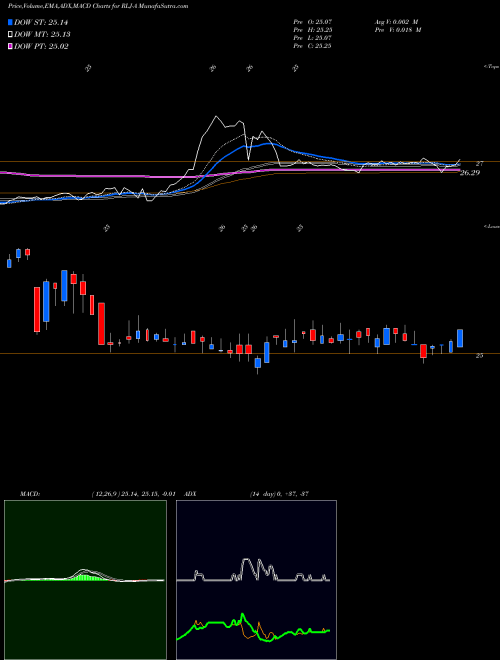This screenshot has height=660, width=500.
Task: Select the 'DOW PT: 25.02' legend text
Action: [41, 46]
